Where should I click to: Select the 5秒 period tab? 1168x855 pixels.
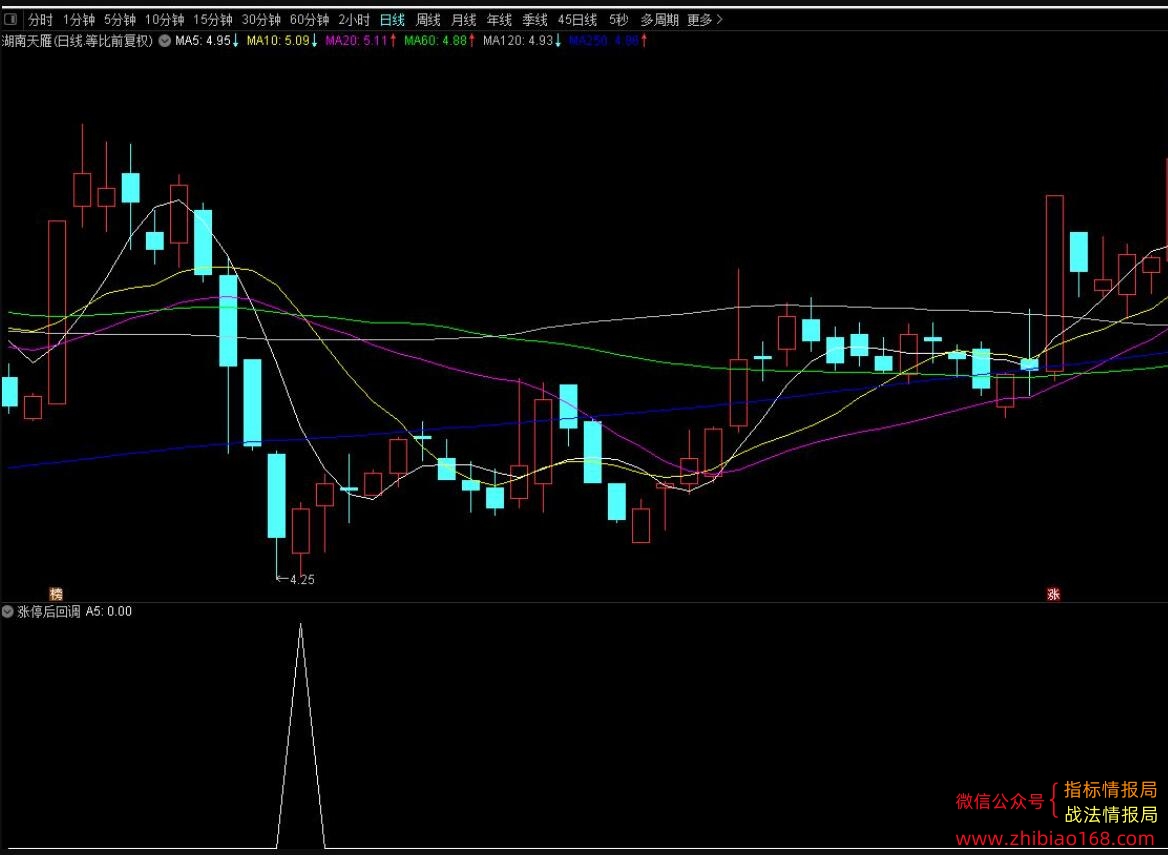click(x=618, y=20)
